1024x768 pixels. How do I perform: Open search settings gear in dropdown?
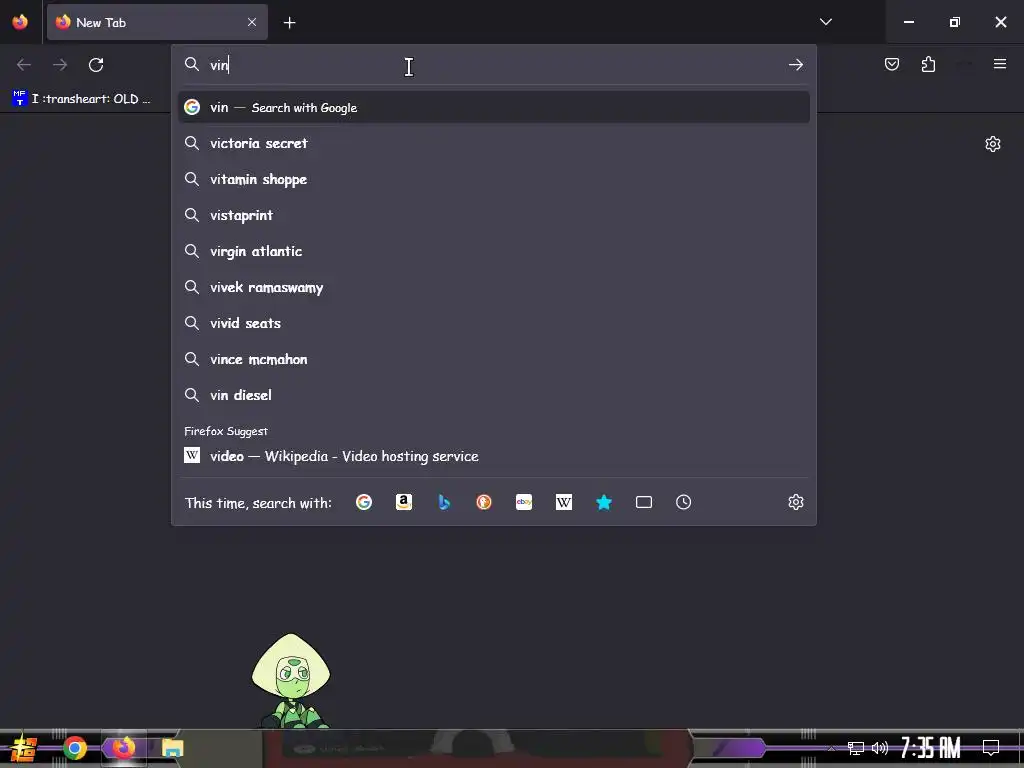coord(795,502)
